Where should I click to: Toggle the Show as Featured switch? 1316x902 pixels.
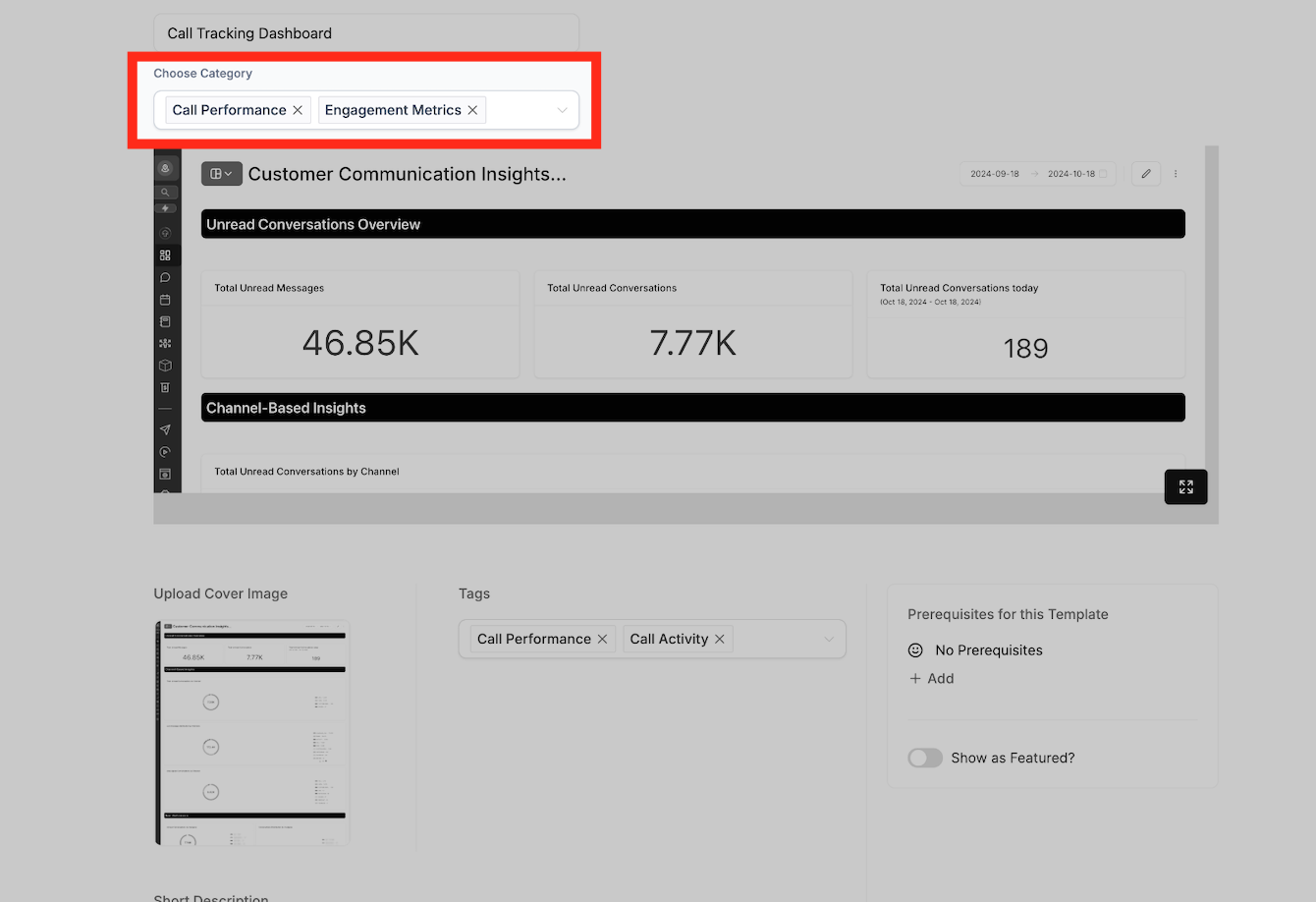pyautogui.click(x=925, y=758)
